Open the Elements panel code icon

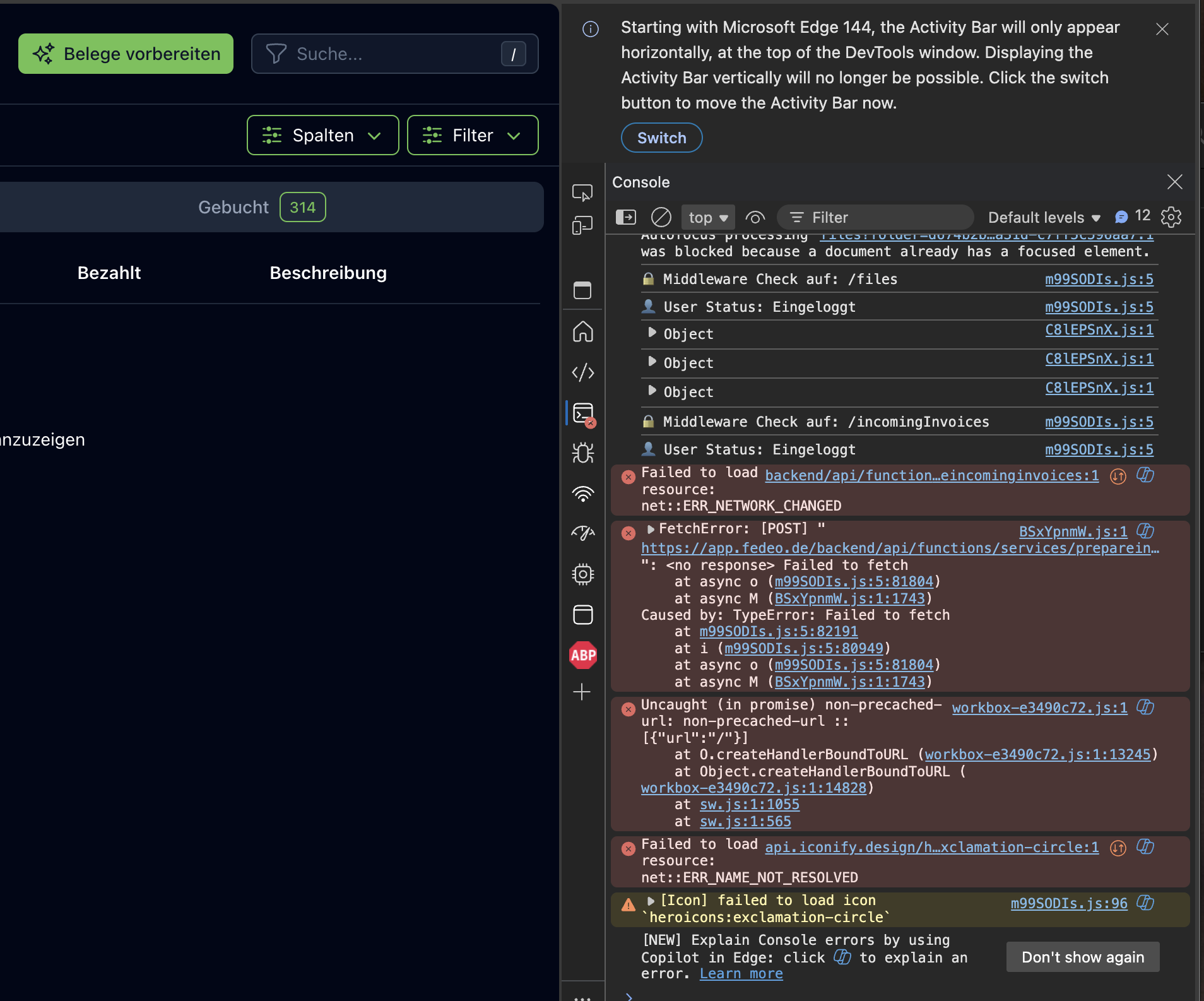coord(582,372)
